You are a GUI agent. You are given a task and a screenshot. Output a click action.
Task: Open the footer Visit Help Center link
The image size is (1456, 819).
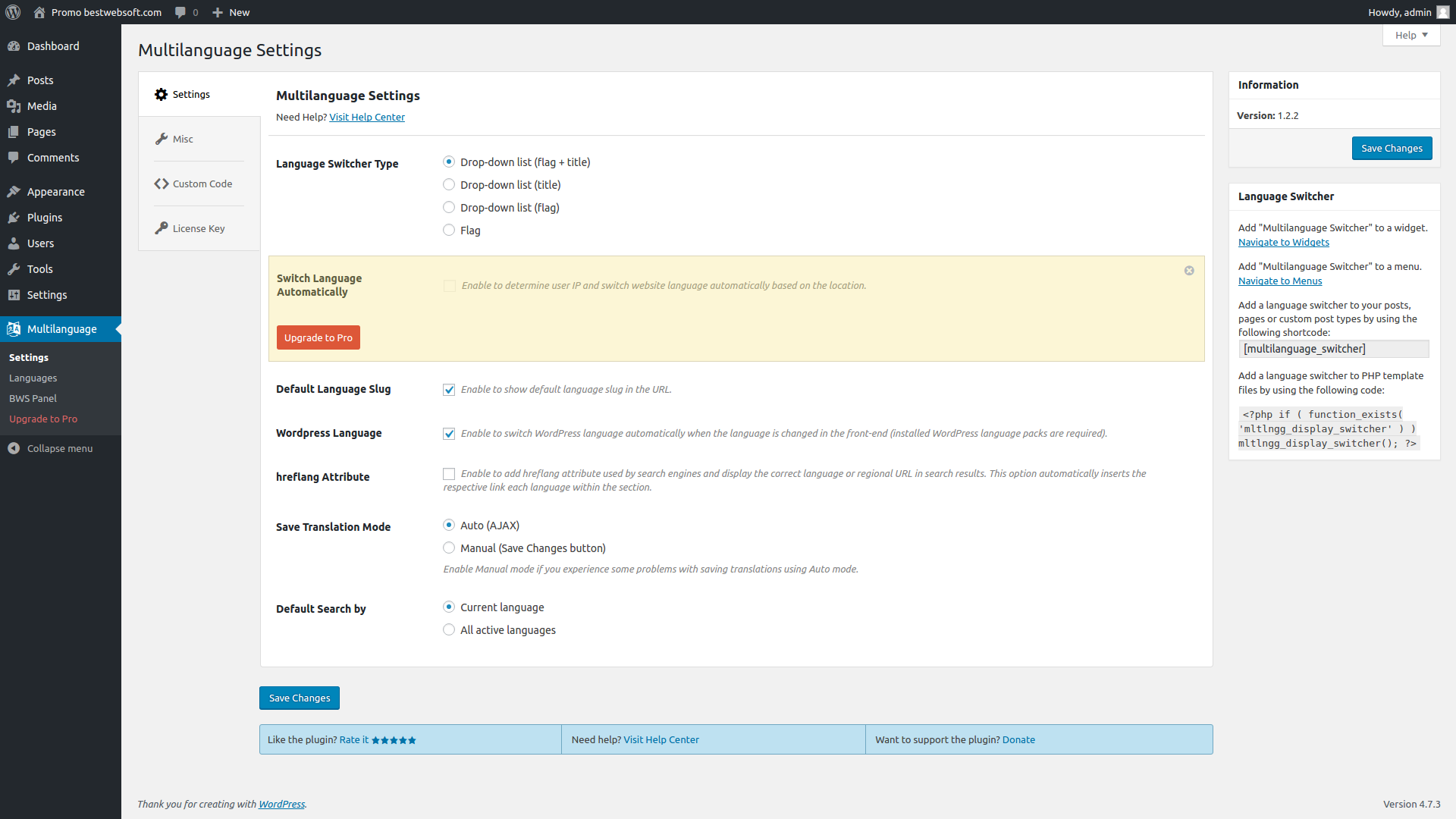tap(661, 739)
